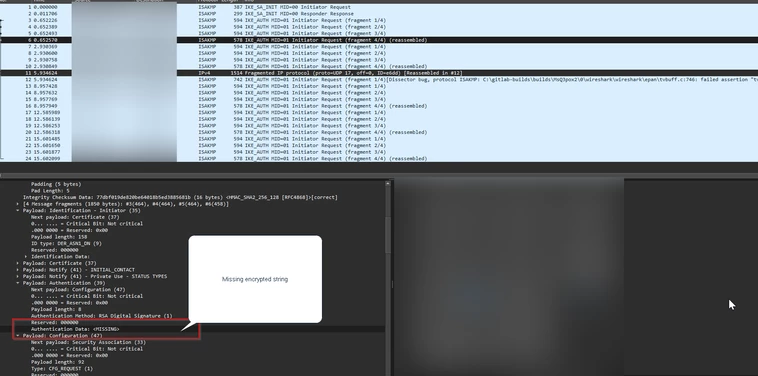758x376 pixels.
Task: Select packet 14 at time 8.957632
Action: point(379,93)
